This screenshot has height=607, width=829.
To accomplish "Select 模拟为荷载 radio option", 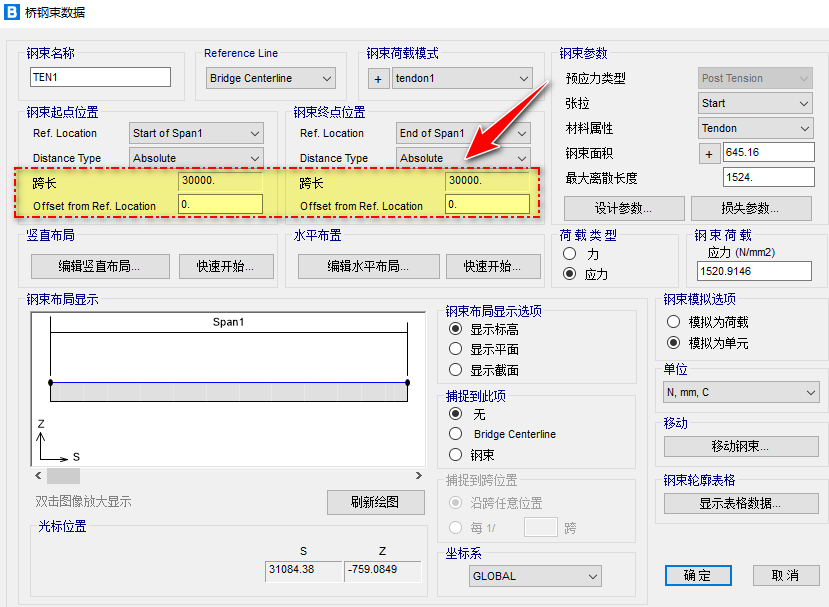I will click(674, 322).
